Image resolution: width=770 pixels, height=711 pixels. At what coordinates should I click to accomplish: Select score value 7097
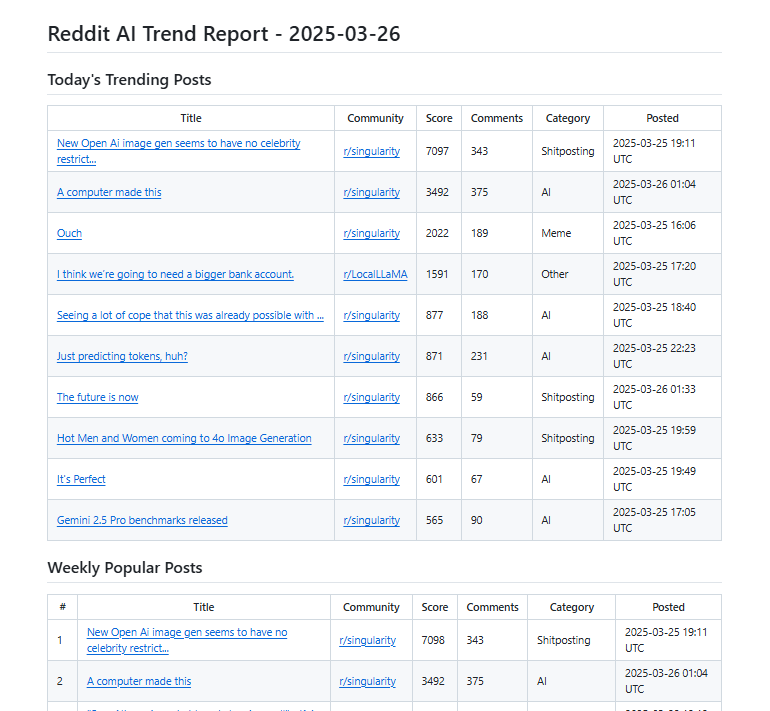(x=437, y=151)
